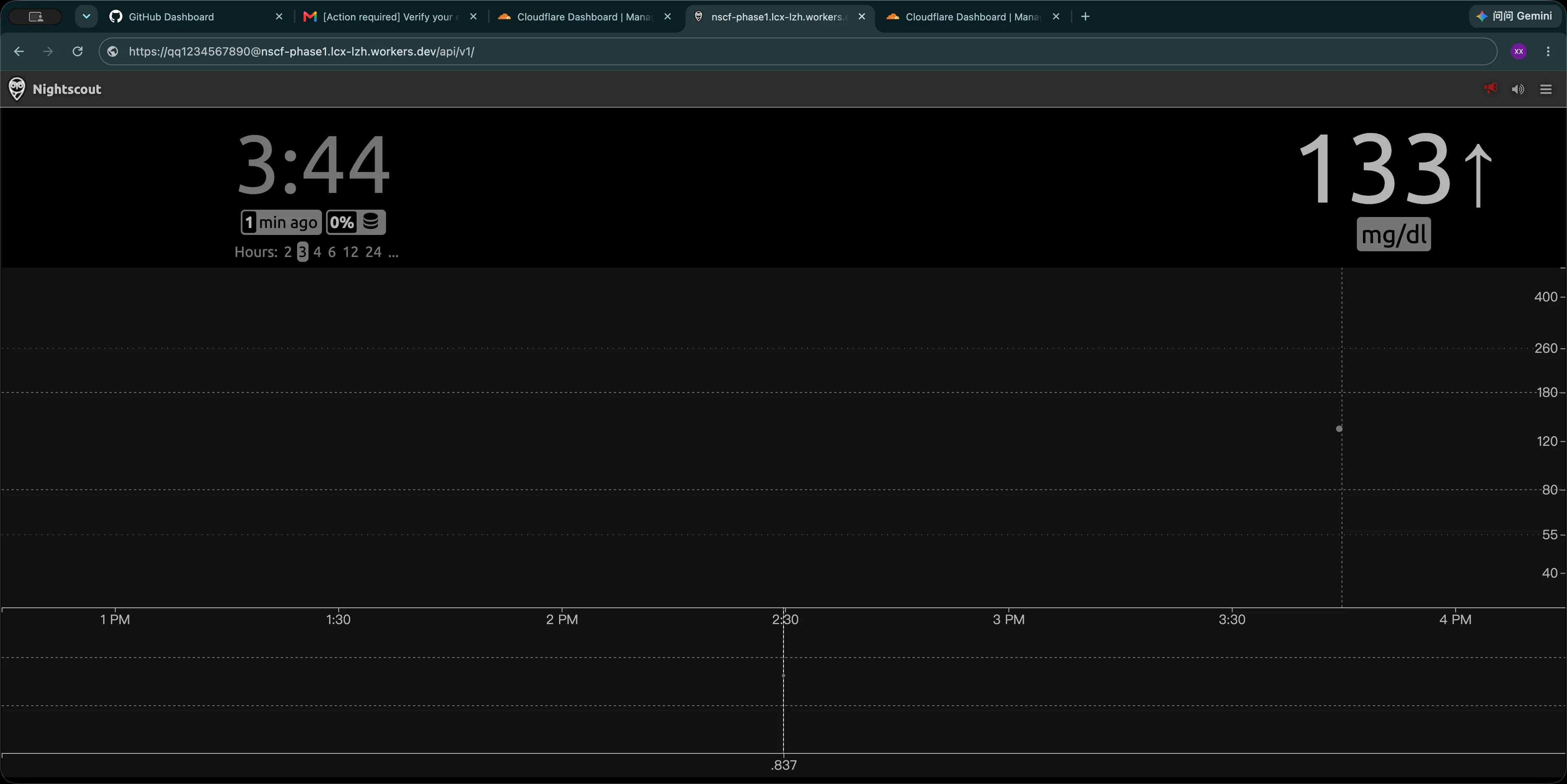Switch to last Cloudflare Dashboard tab
The image size is (1567, 784).
click(x=973, y=17)
